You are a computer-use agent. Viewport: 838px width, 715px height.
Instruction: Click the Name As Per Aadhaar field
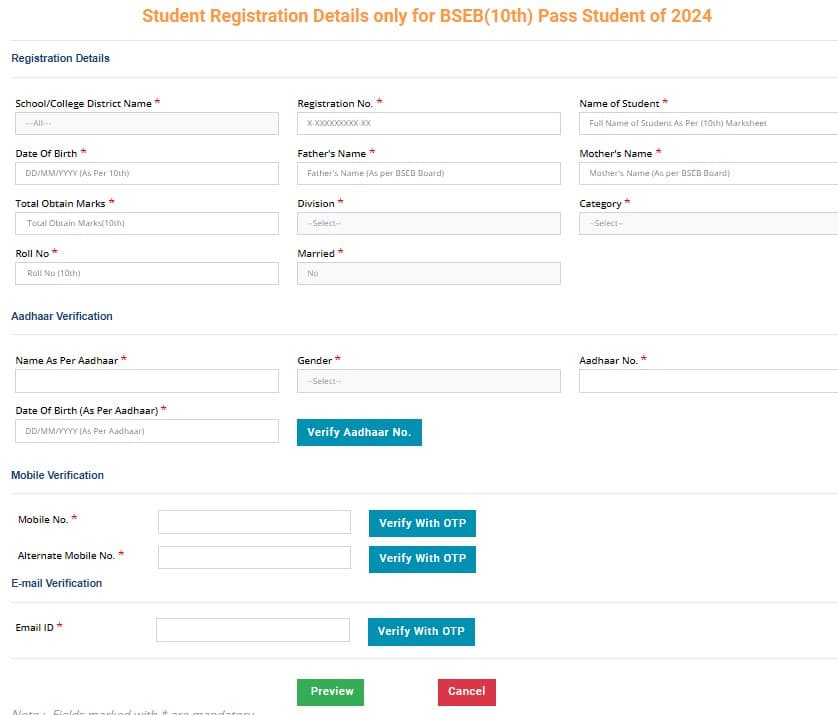tap(146, 381)
